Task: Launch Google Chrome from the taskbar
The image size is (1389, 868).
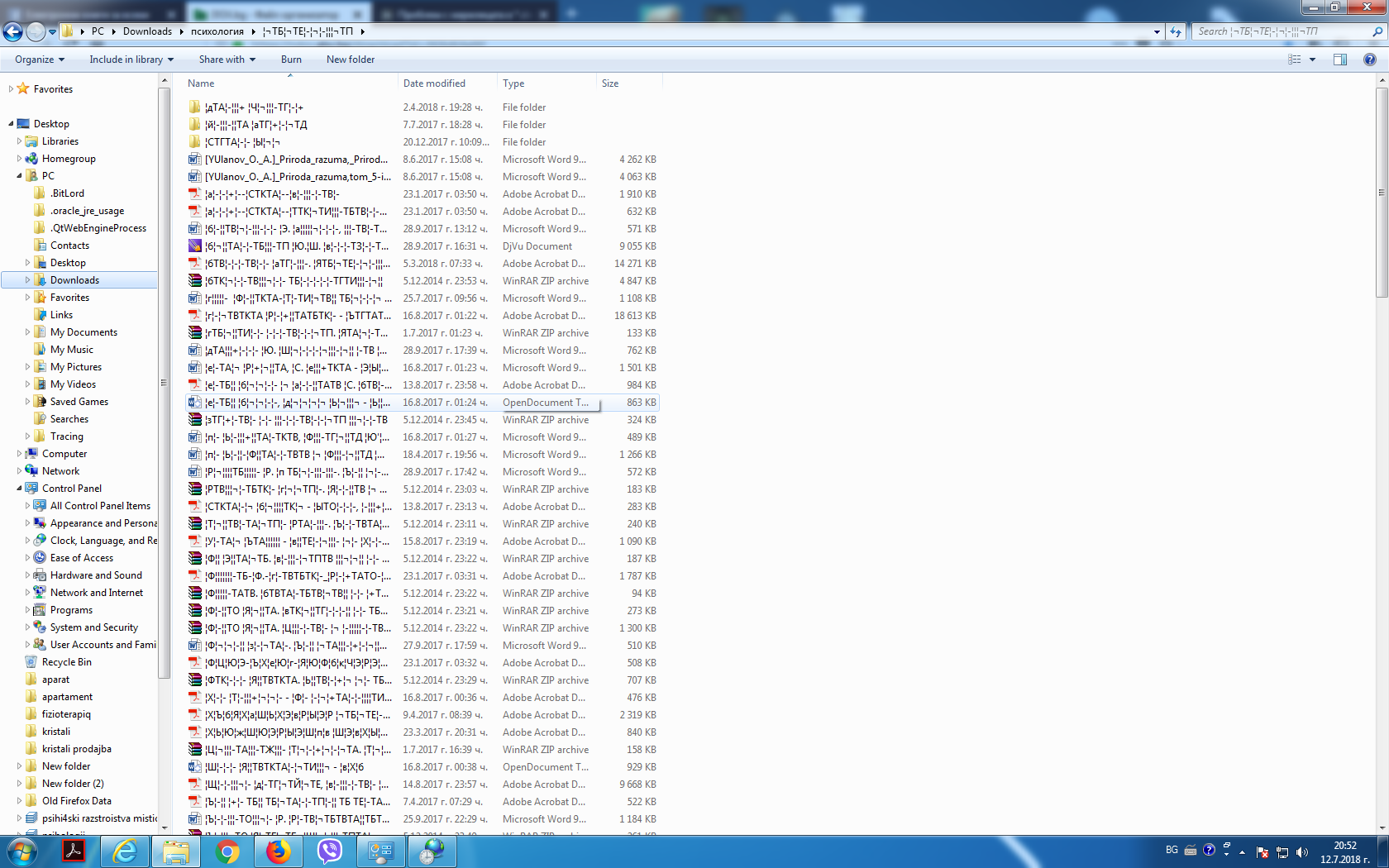Action: pyautogui.click(x=227, y=851)
